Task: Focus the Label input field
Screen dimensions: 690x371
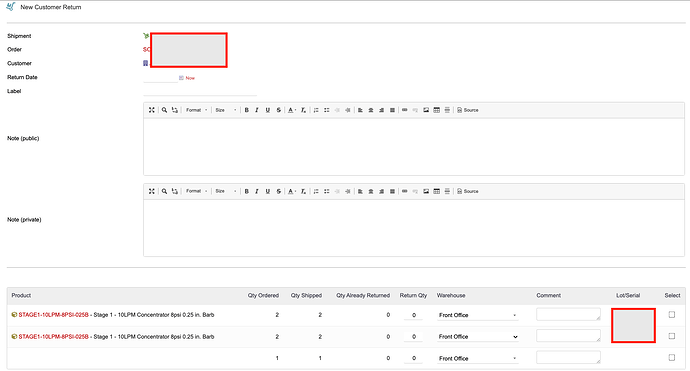Action: 200,91
